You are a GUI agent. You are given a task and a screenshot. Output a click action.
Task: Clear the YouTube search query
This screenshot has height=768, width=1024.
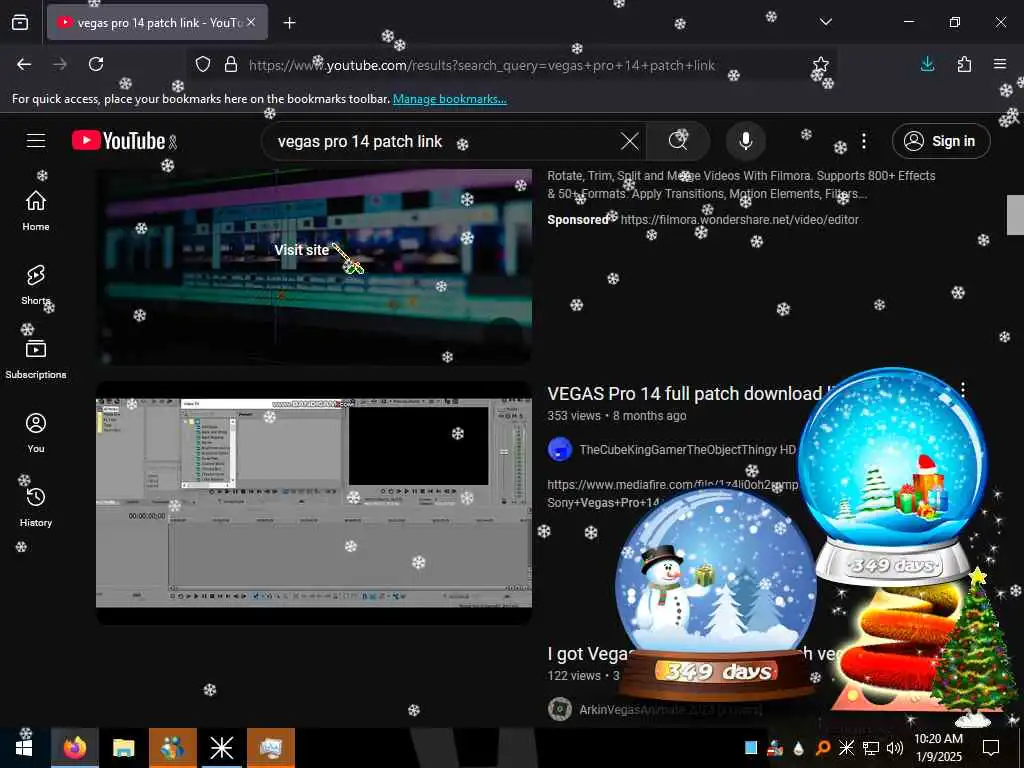click(x=630, y=141)
